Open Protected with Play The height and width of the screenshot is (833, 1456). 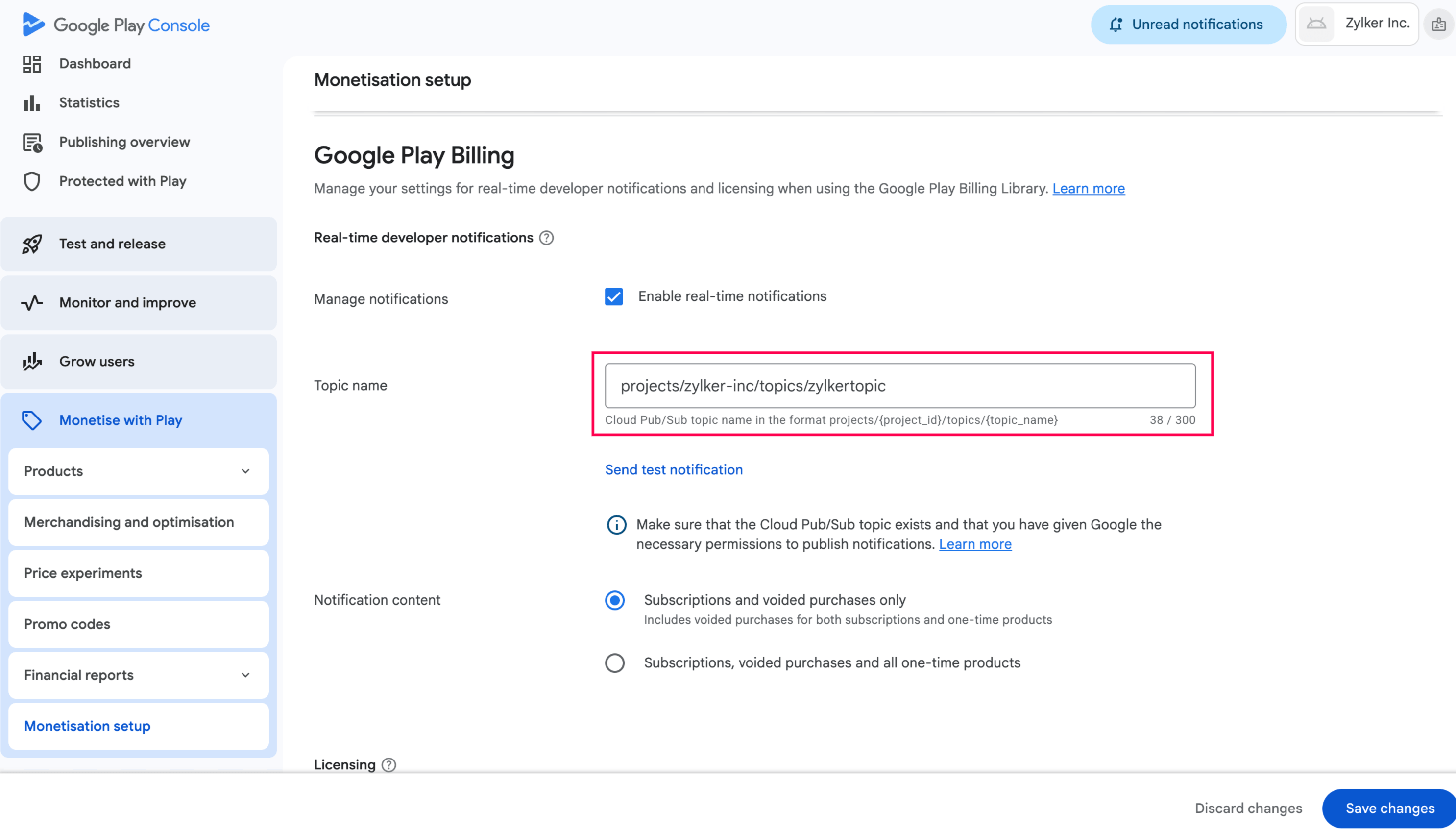tap(123, 181)
